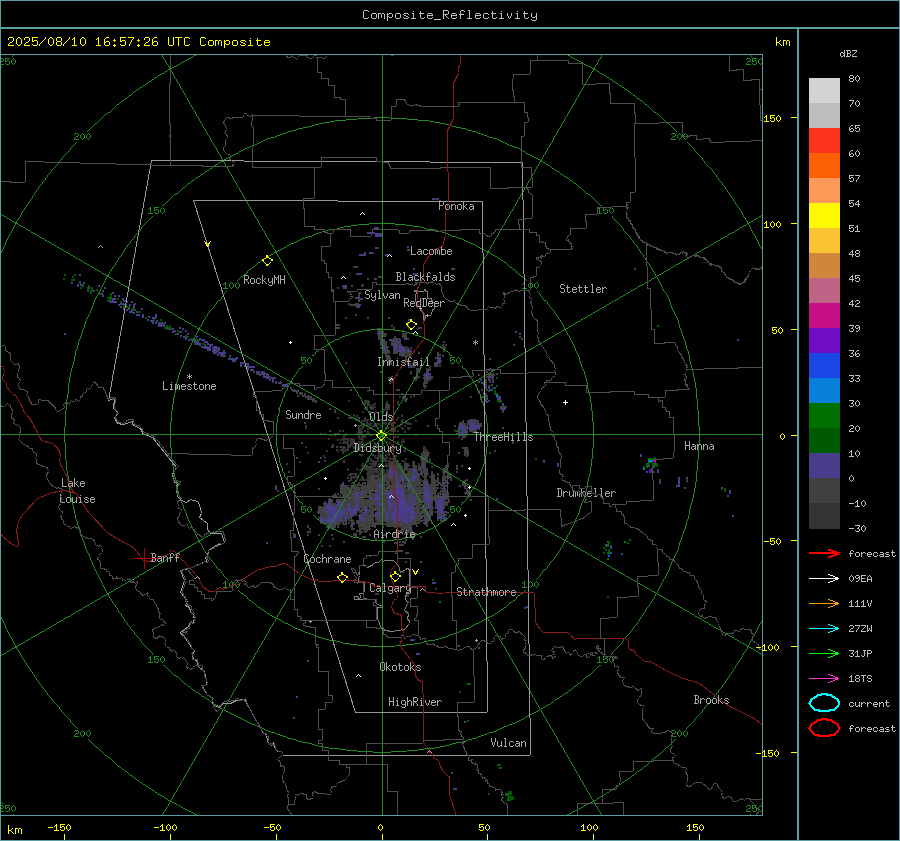This screenshot has width=900, height=841.
Task: Click the Hanna town label
Action: coord(699,446)
